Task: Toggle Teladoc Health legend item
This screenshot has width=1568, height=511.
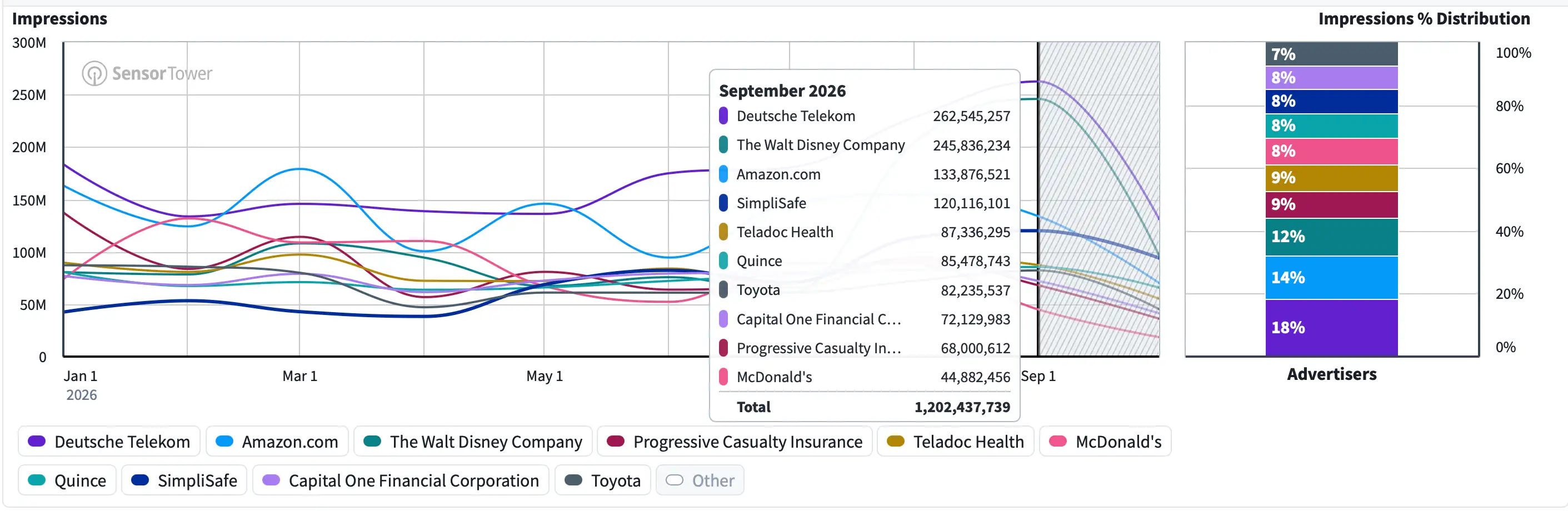Action: click(956, 442)
